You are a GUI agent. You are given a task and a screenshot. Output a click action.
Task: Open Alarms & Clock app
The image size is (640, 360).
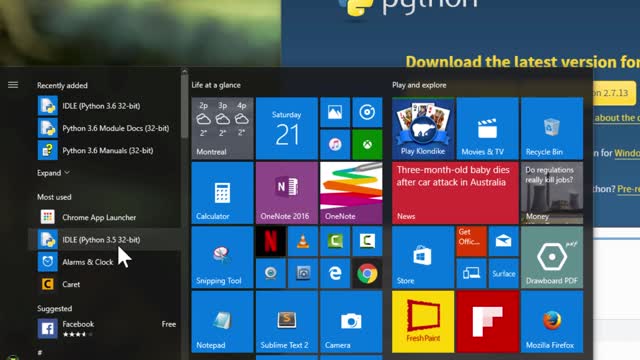(x=104, y=262)
